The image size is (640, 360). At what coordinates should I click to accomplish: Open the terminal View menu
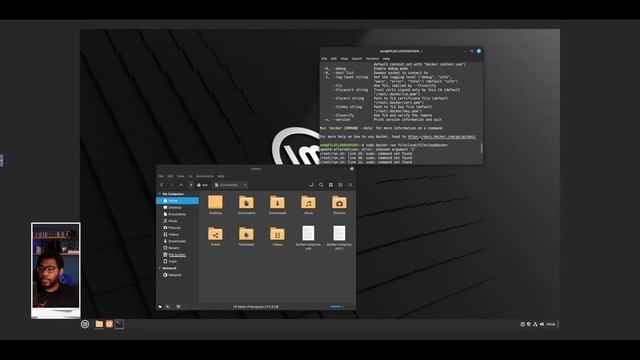point(344,59)
